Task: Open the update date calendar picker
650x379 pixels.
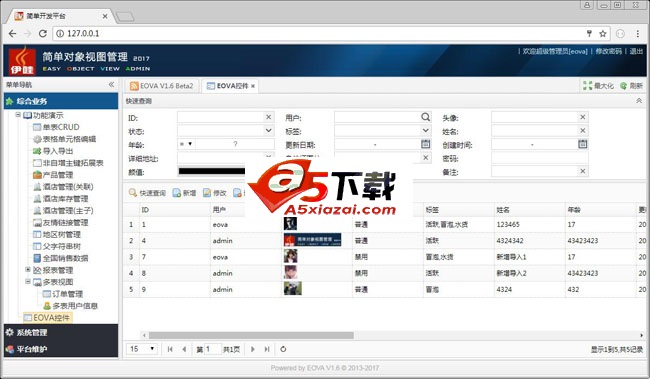Action: (x=425, y=144)
